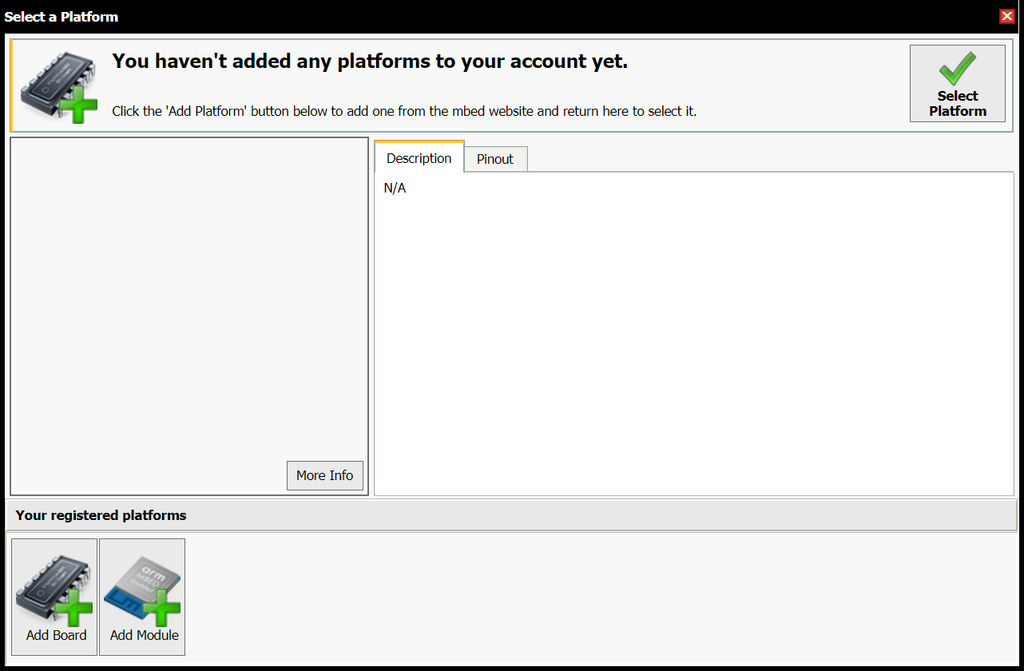Viewport: 1024px width, 671px height.
Task: Open the Pinout tab
Action: click(x=495, y=159)
